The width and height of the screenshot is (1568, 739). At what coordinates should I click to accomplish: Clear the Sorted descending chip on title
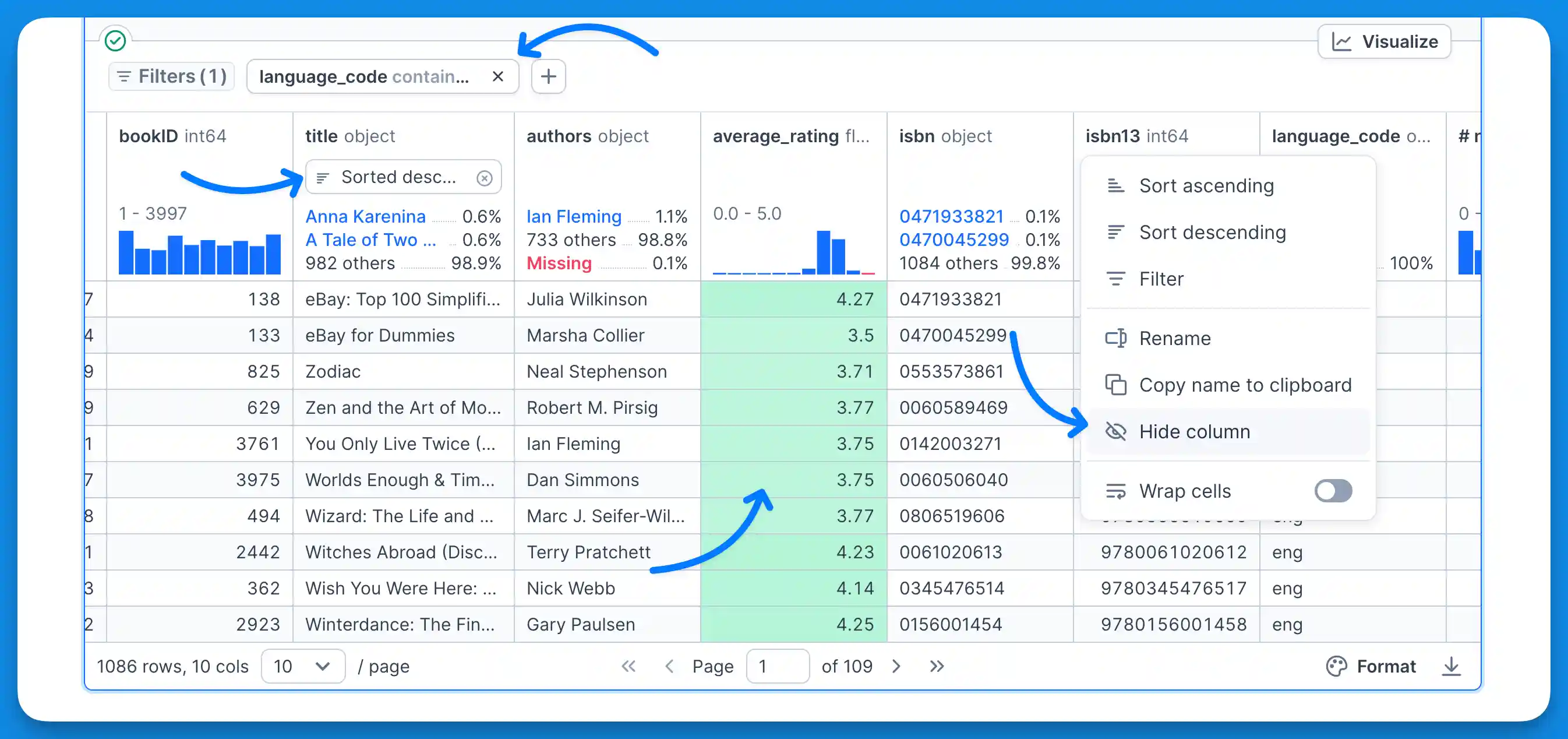coord(484,178)
